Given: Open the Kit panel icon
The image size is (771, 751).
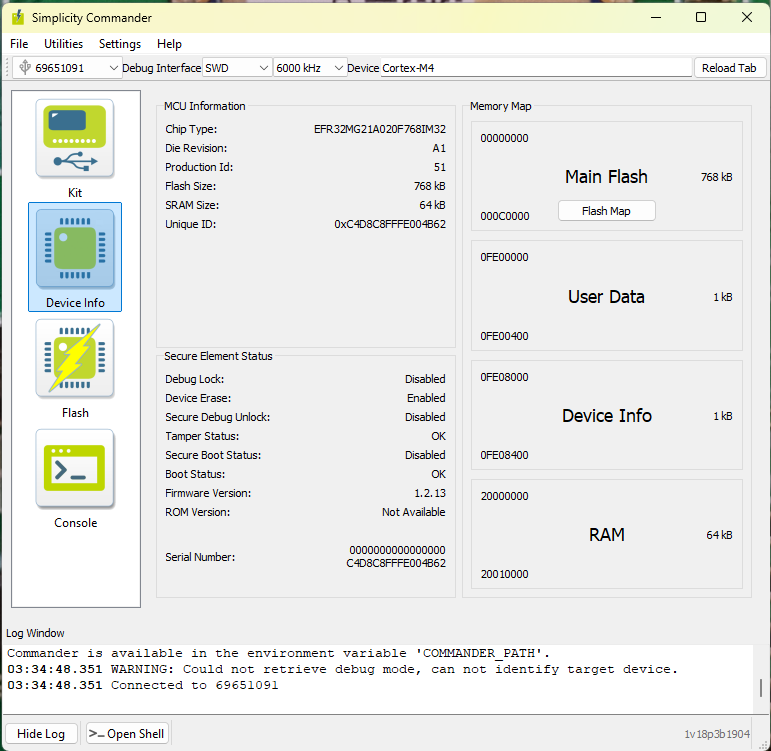Looking at the screenshot, I should (x=75, y=139).
